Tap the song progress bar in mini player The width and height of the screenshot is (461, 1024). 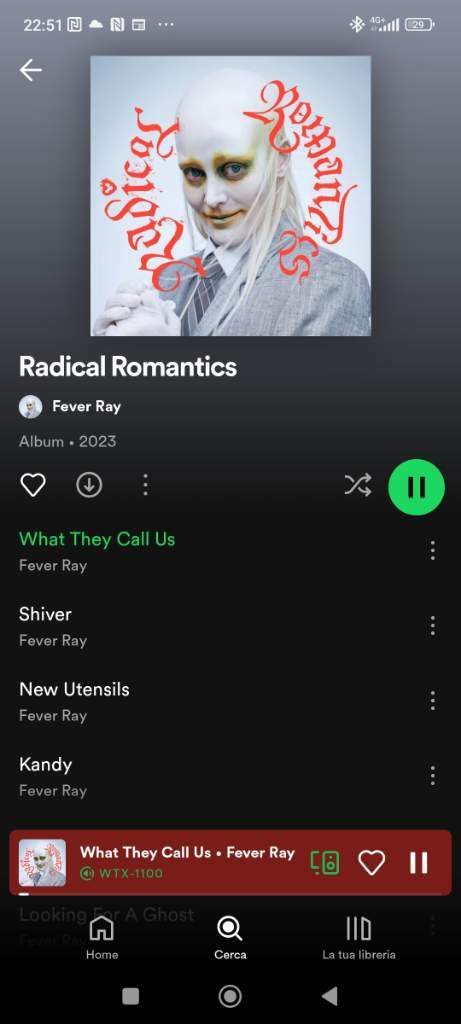(x=230, y=893)
